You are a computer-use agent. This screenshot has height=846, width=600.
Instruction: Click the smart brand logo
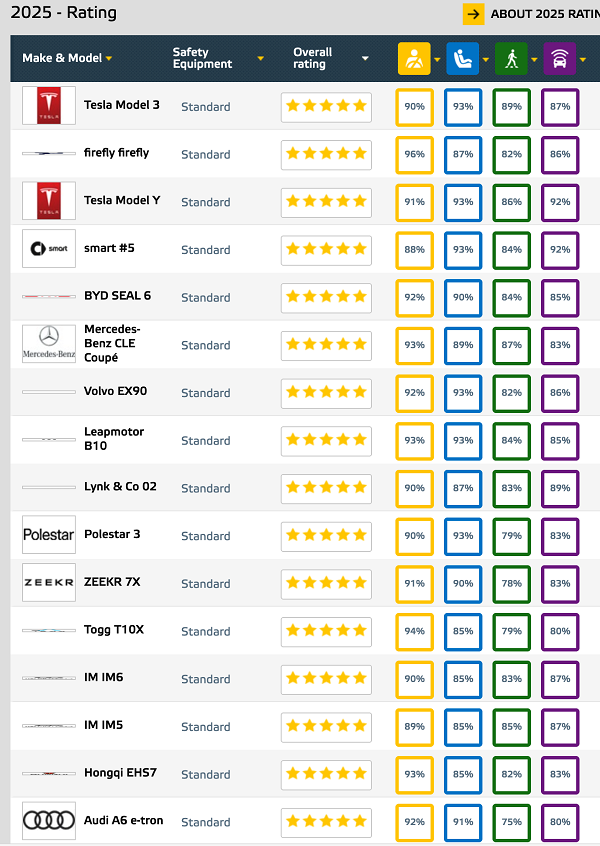tap(49, 249)
